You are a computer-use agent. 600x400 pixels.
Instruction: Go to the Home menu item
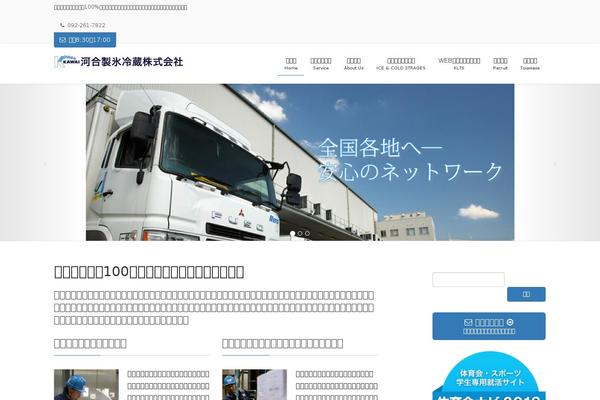[x=291, y=64]
